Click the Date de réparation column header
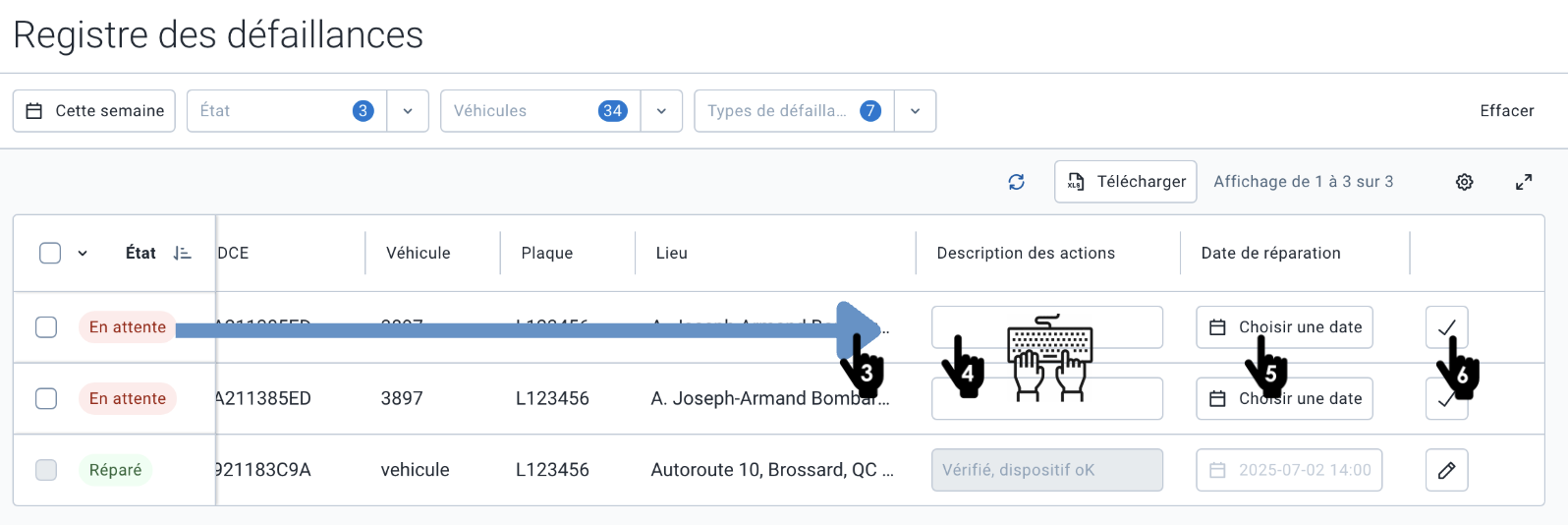Screen dimensions: 1568x525 point(1270,254)
